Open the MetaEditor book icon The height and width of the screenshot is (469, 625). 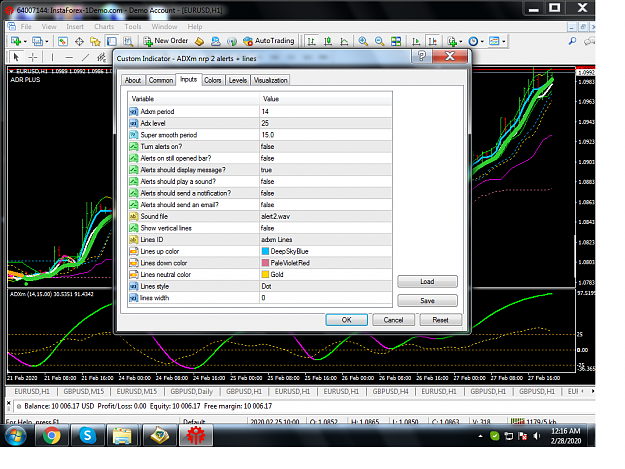click(199, 41)
